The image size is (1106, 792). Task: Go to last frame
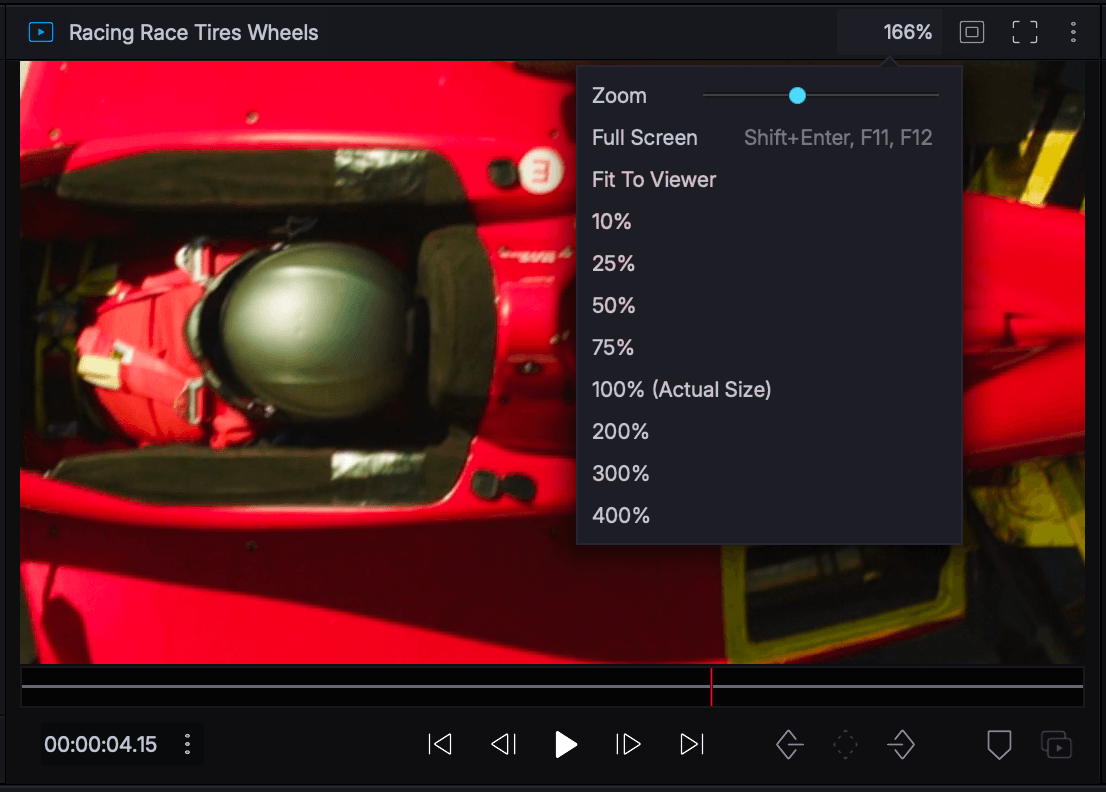tap(692, 744)
